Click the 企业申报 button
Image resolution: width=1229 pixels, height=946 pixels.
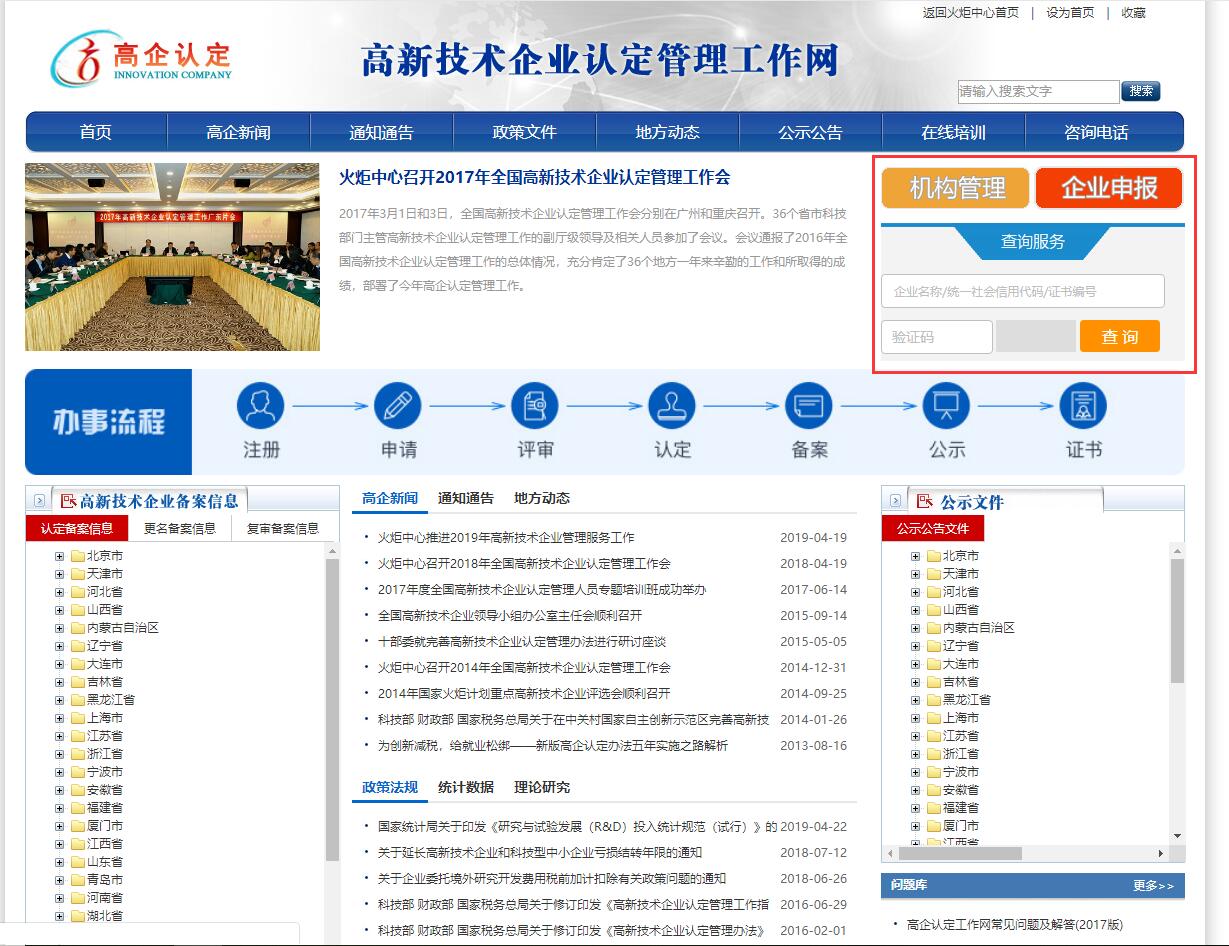[x=1109, y=187]
